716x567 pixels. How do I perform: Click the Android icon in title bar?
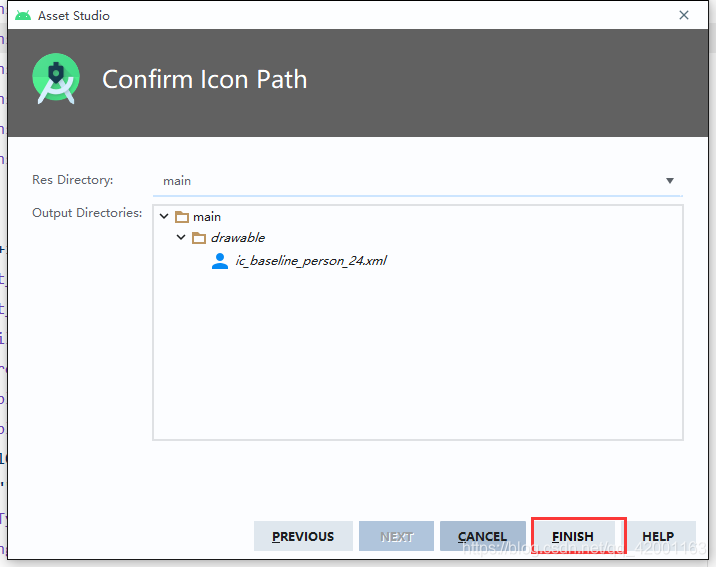pyautogui.click(x=23, y=16)
